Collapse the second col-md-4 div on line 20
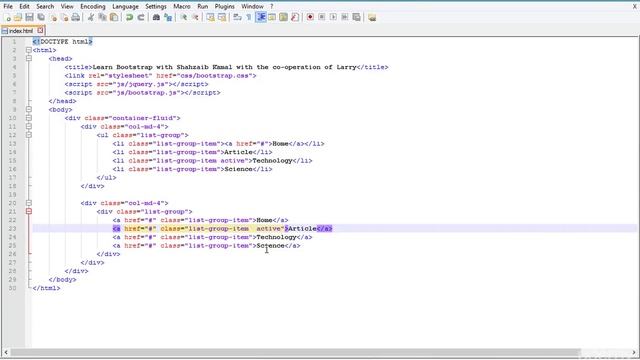This screenshot has height=360, width=640. click(x=29, y=203)
